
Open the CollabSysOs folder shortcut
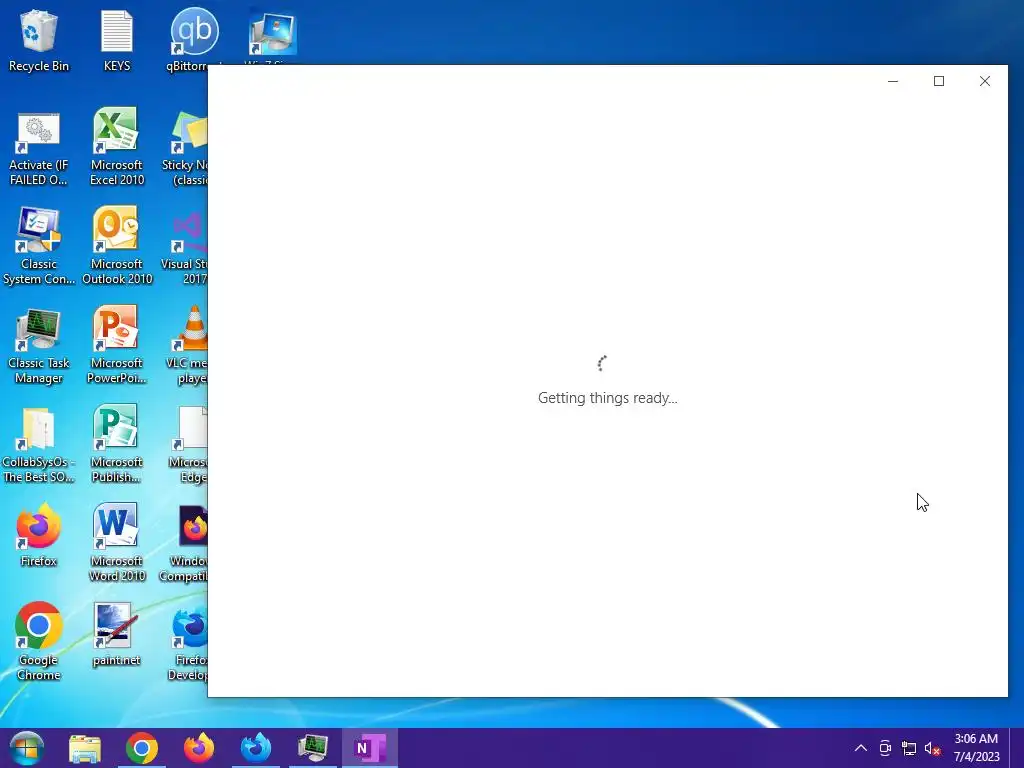39,446
